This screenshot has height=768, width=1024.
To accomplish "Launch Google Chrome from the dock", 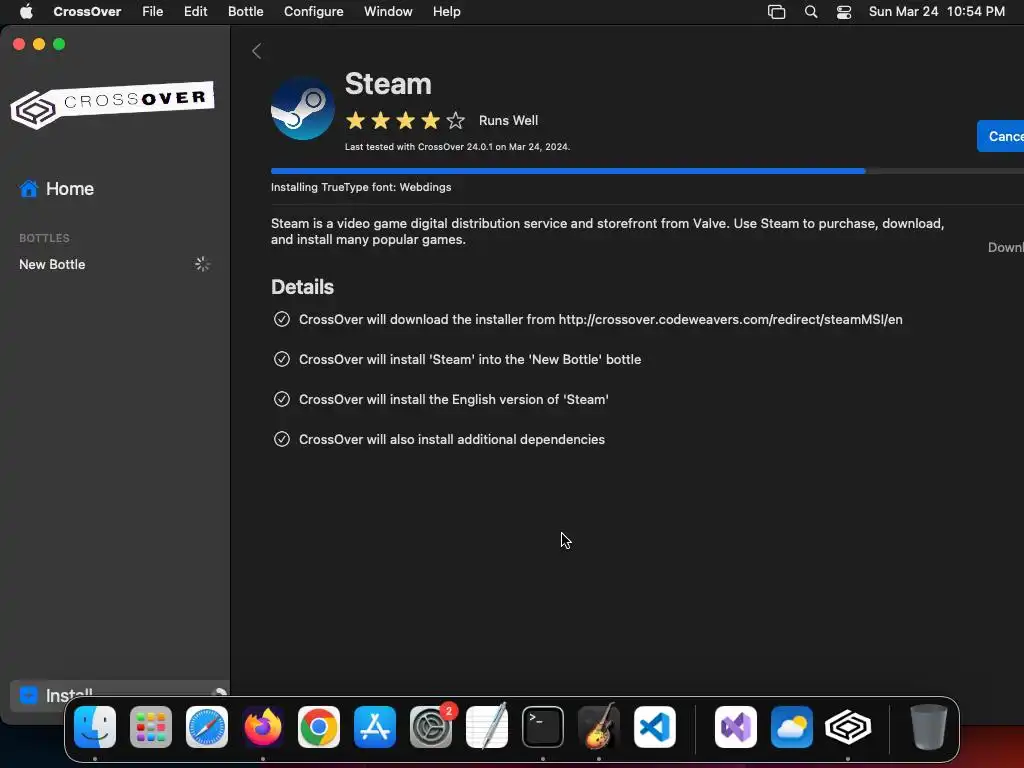I will (319, 726).
